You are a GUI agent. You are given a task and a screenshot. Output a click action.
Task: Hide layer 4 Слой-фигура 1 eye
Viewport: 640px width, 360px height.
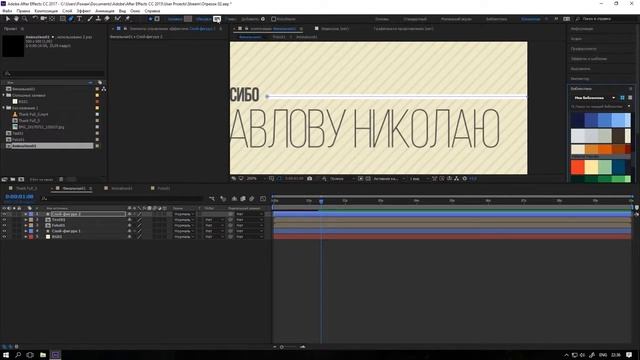(x=4, y=231)
